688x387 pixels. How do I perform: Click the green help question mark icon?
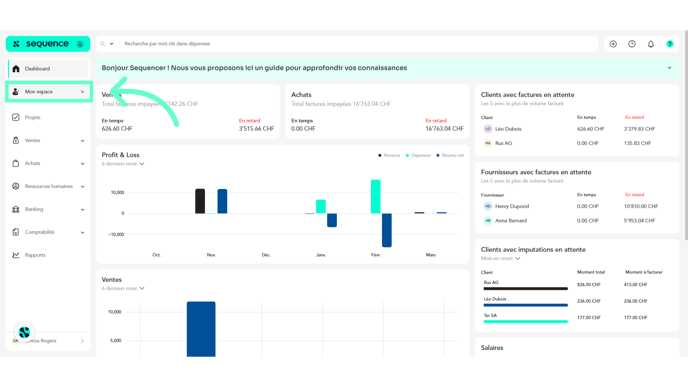coord(670,44)
